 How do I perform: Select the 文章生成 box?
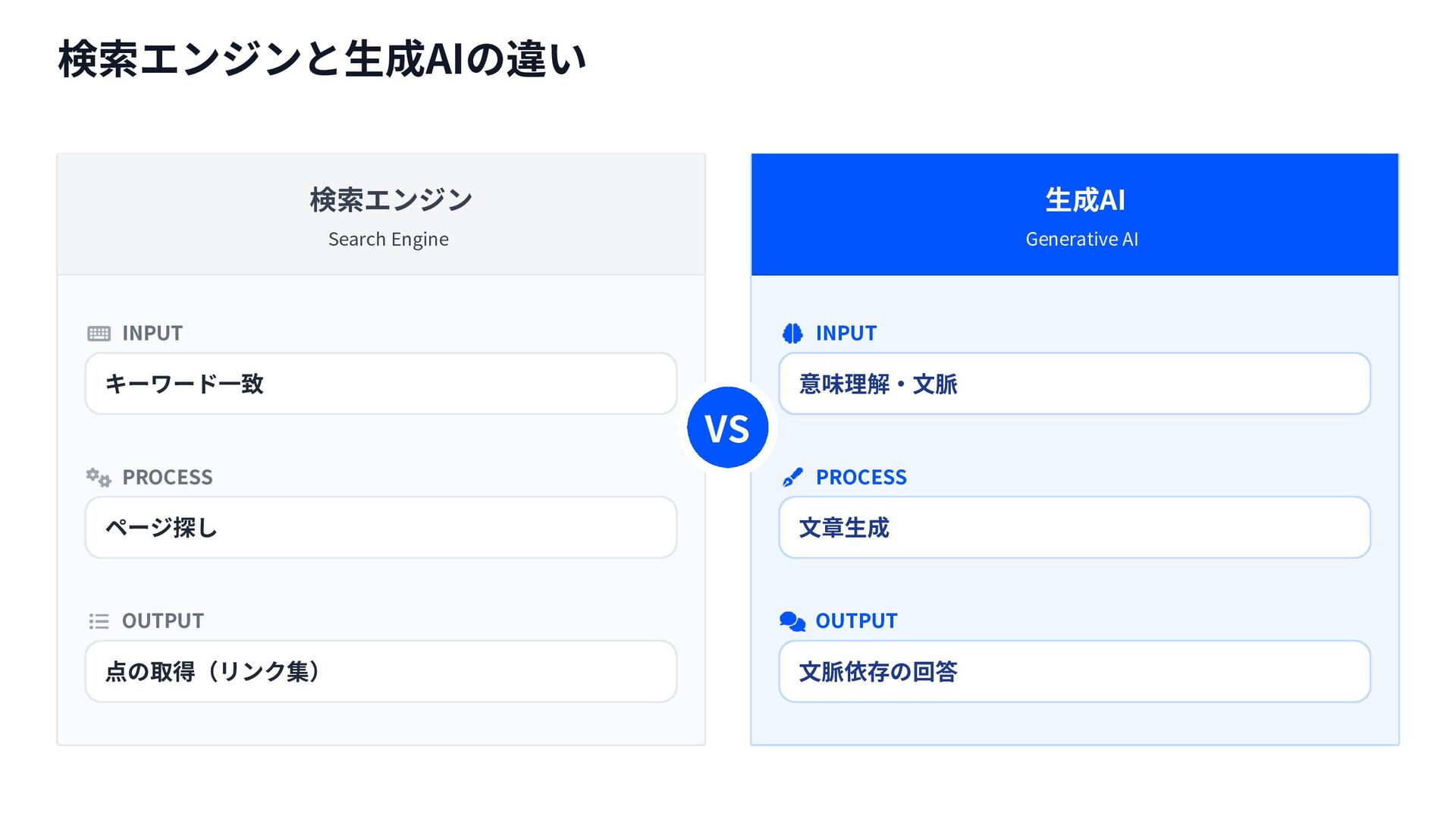(x=1075, y=528)
